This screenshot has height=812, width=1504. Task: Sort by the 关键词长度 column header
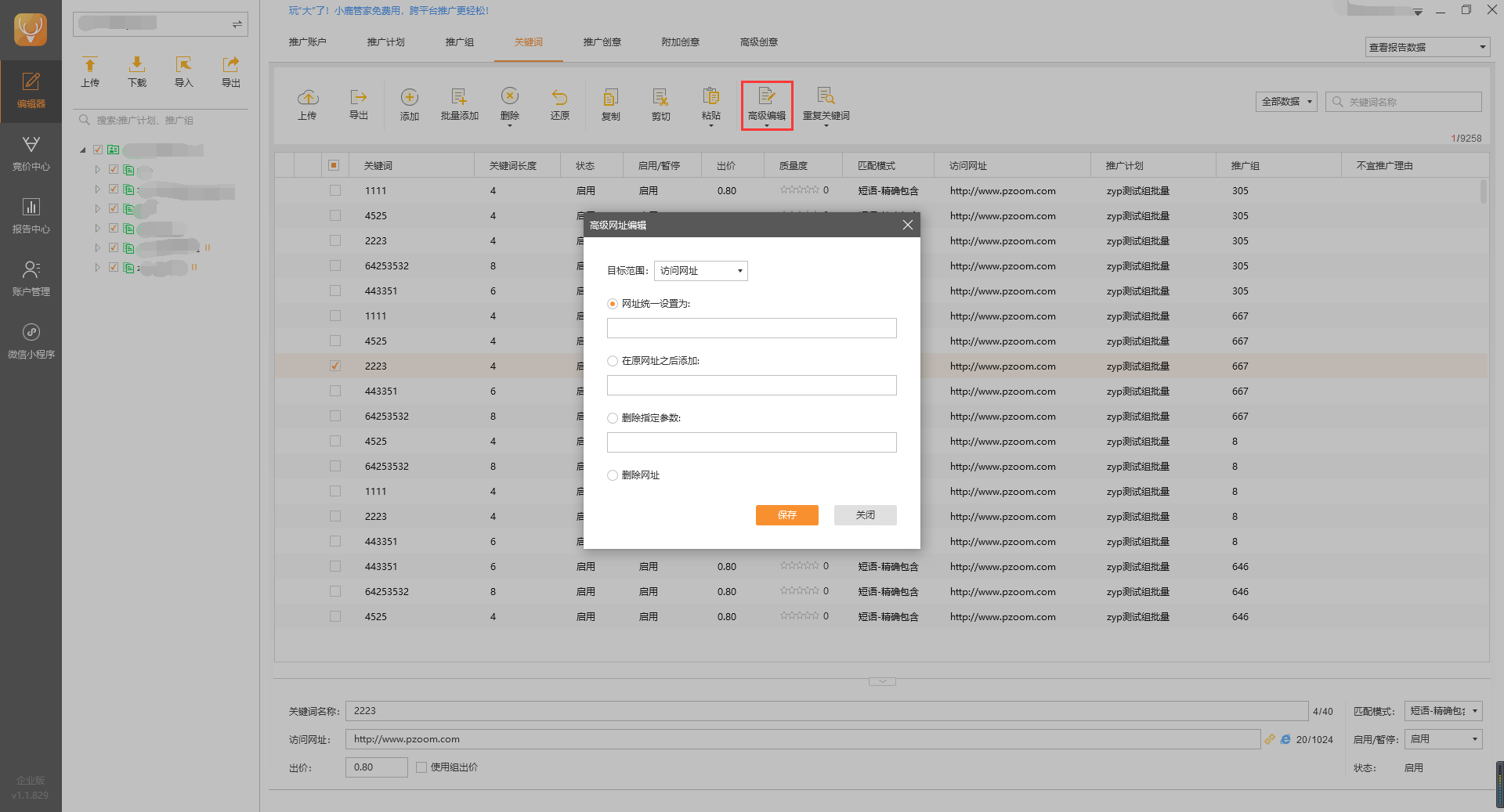pyautogui.click(x=517, y=166)
